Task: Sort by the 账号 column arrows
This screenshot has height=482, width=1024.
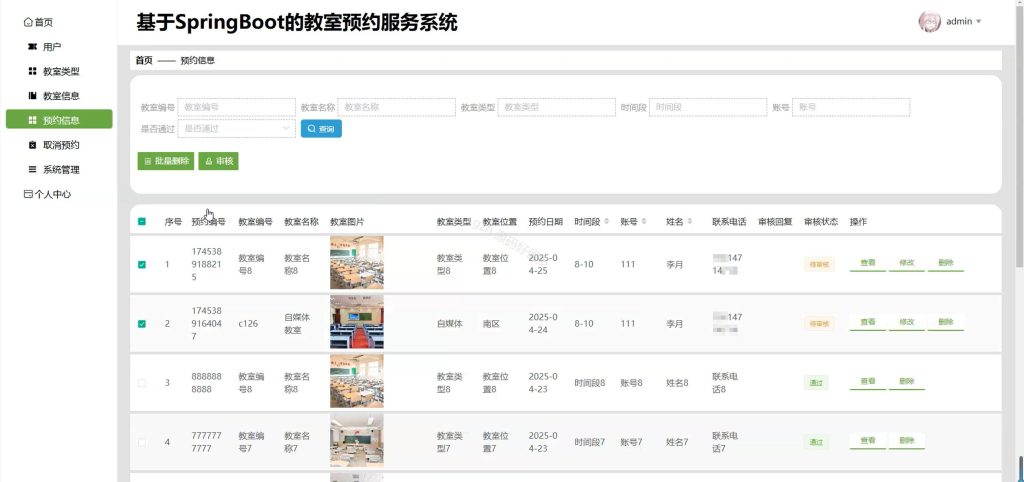Action: (644, 222)
